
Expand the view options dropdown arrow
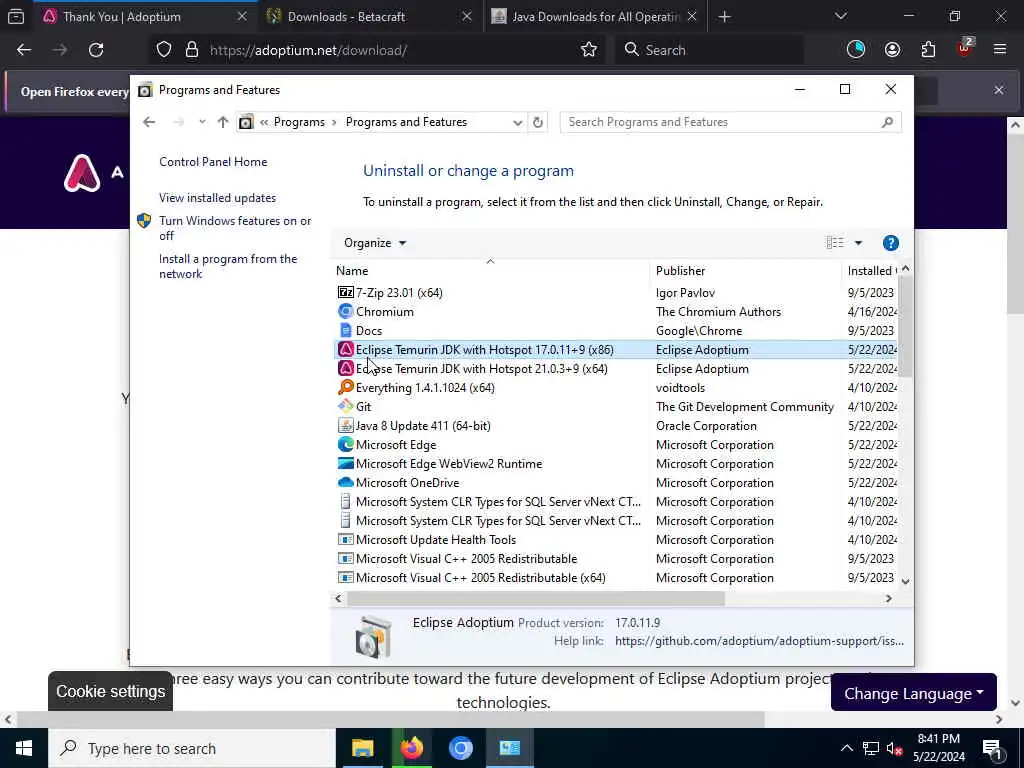click(x=858, y=243)
